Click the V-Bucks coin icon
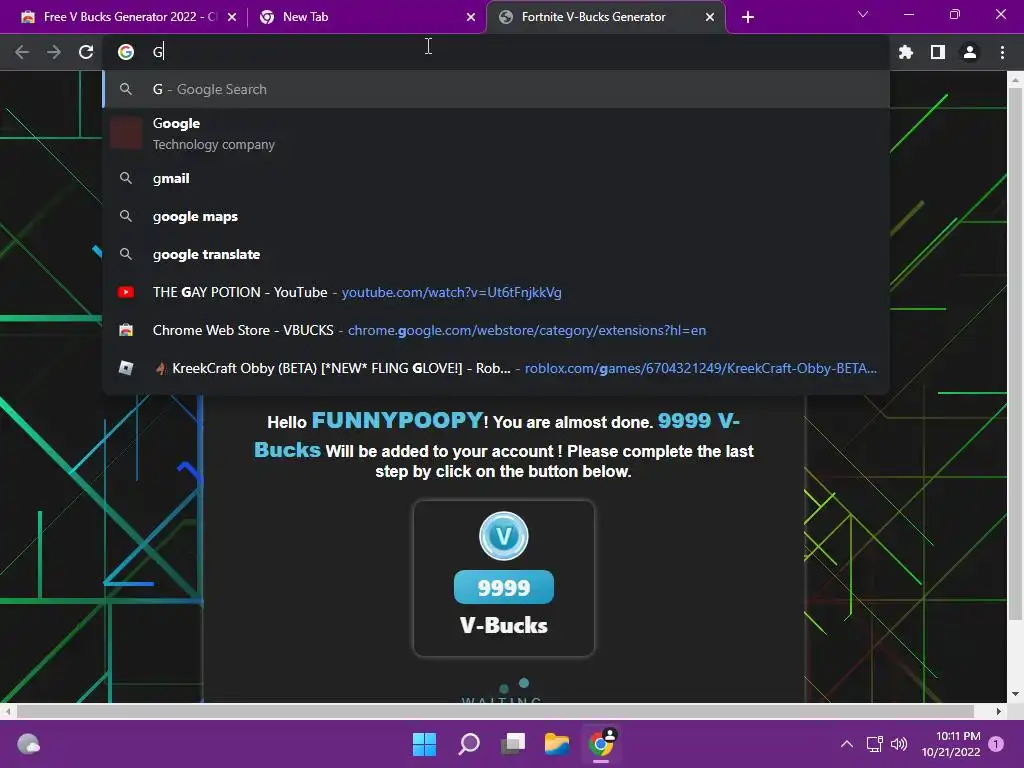1024x768 pixels. point(504,536)
